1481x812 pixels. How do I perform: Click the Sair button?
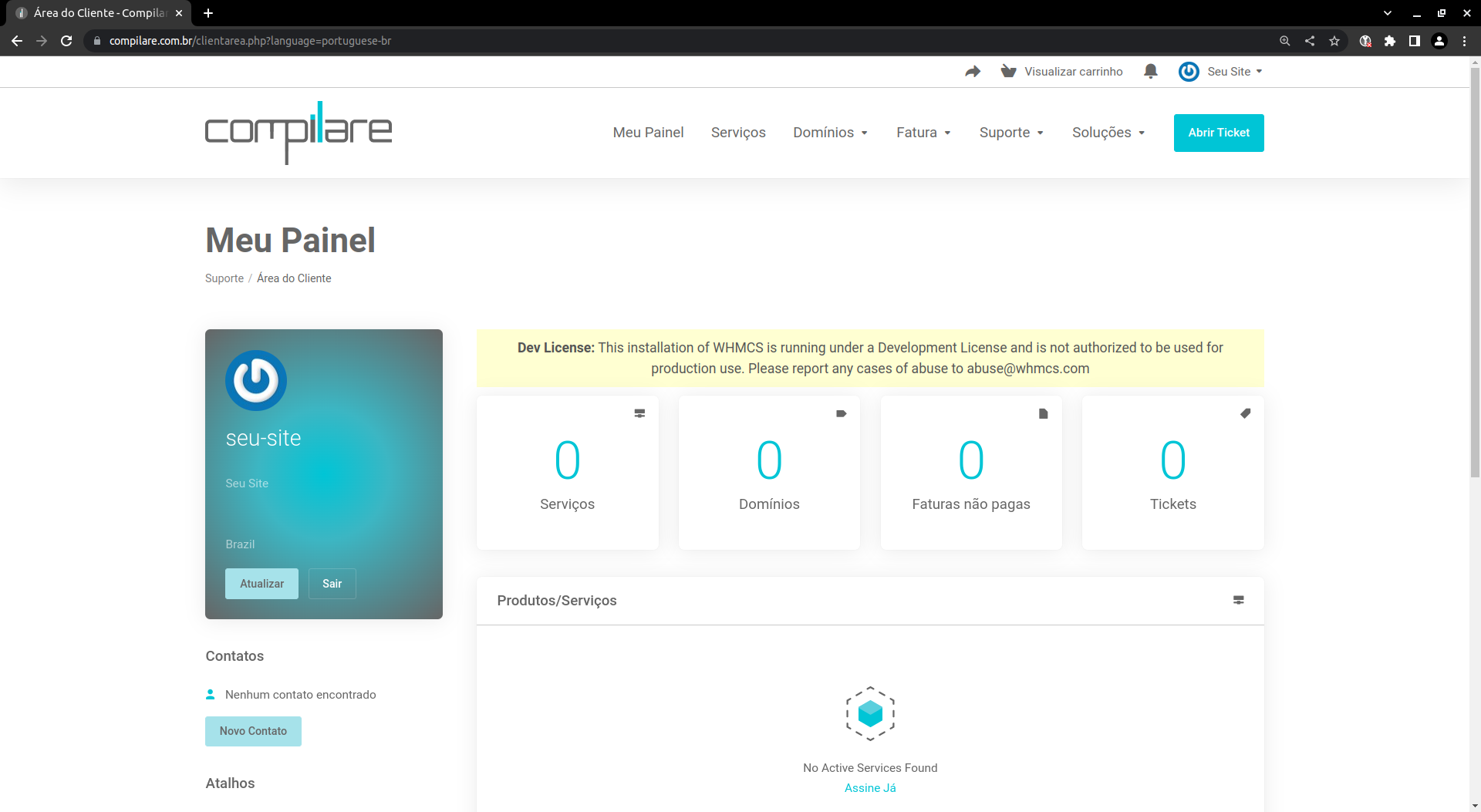point(332,584)
